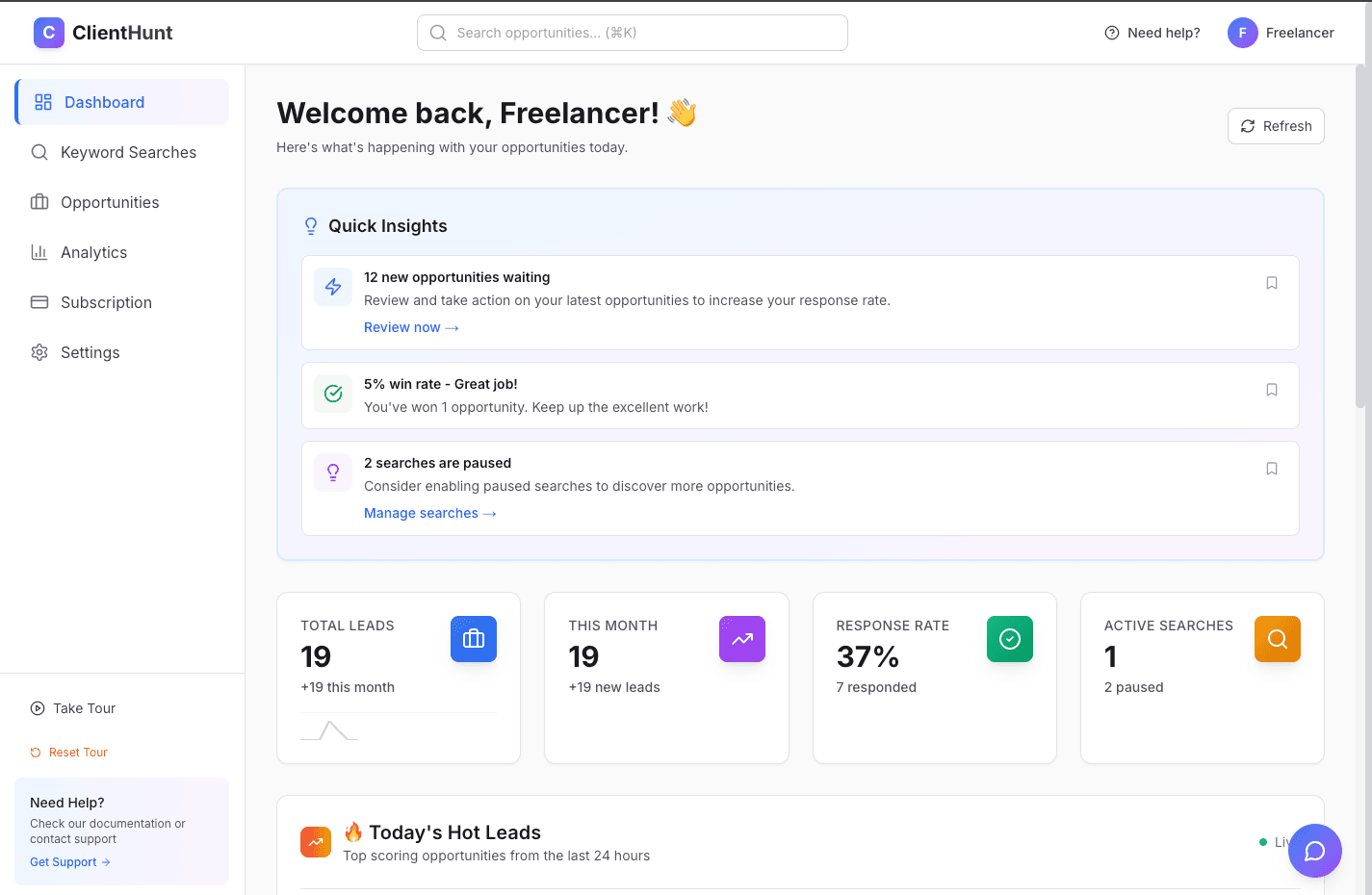The width and height of the screenshot is (1372, 895).
Task: Bookmark the paused searches insight
Action: tap(1272, 469)
